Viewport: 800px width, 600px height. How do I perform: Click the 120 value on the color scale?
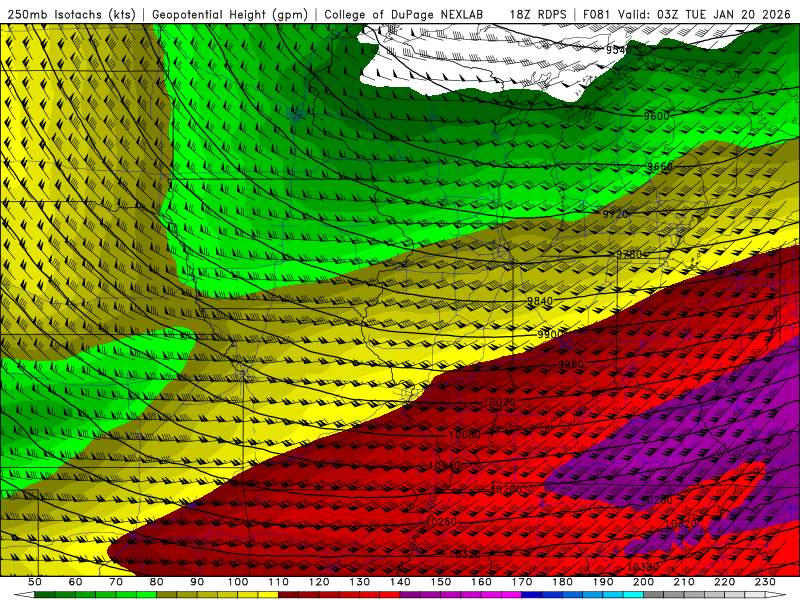point(319,582)
